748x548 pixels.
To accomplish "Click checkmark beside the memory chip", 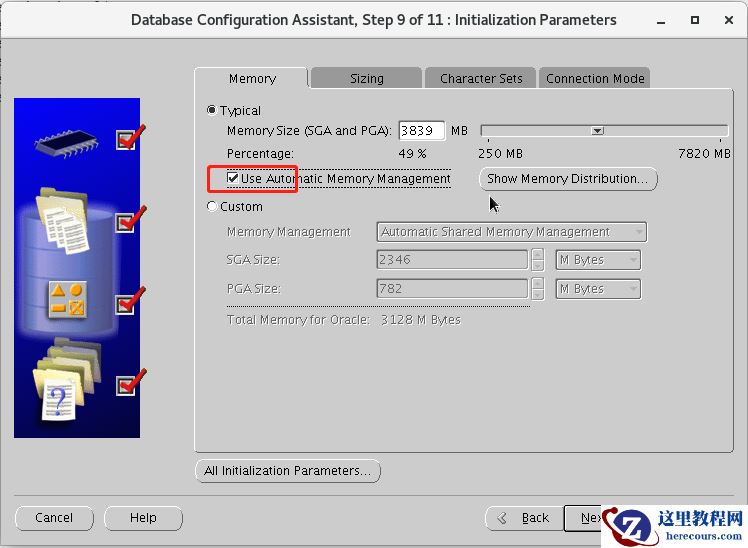I will [x=130, y=138].
